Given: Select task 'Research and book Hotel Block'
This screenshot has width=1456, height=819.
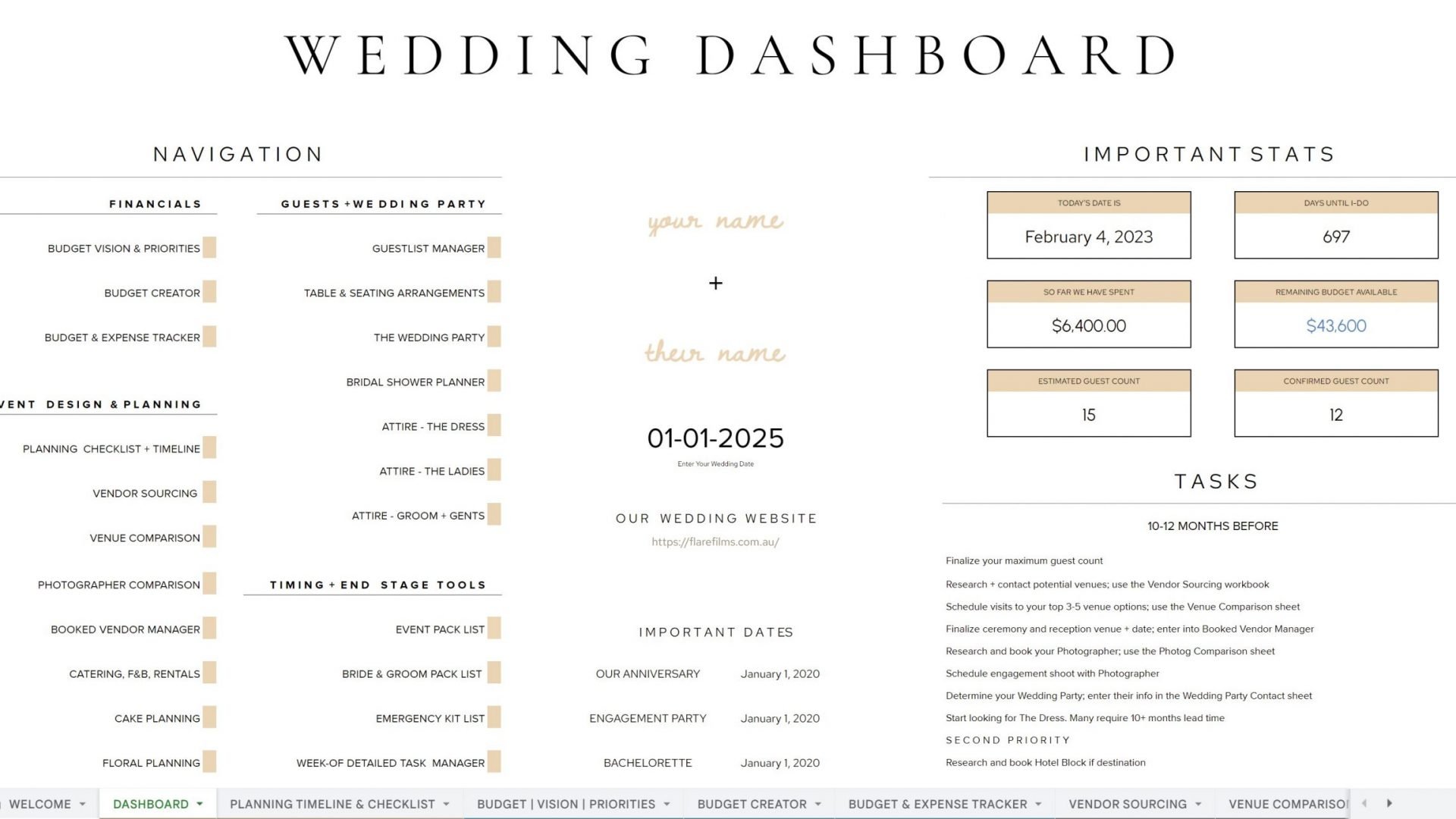Looking at the screenshot, I should [x=1045, y=763].
